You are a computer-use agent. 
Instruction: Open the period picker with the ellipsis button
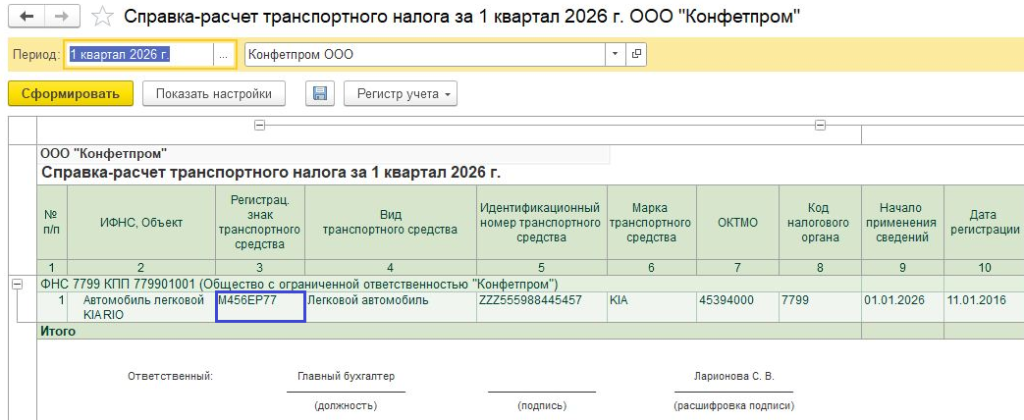coord(223,55)
